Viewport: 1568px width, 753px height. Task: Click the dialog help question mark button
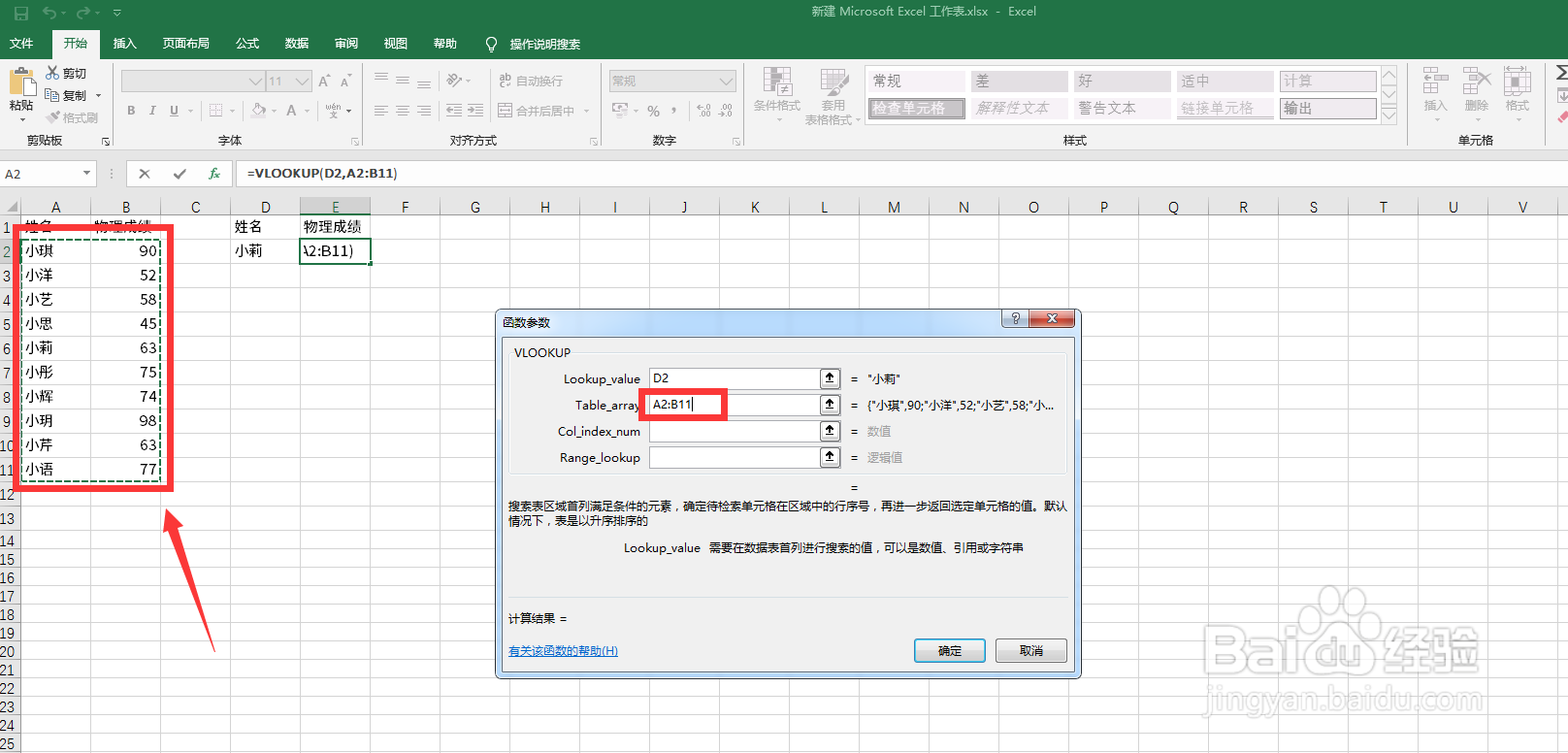click(x=1016, y=318)
